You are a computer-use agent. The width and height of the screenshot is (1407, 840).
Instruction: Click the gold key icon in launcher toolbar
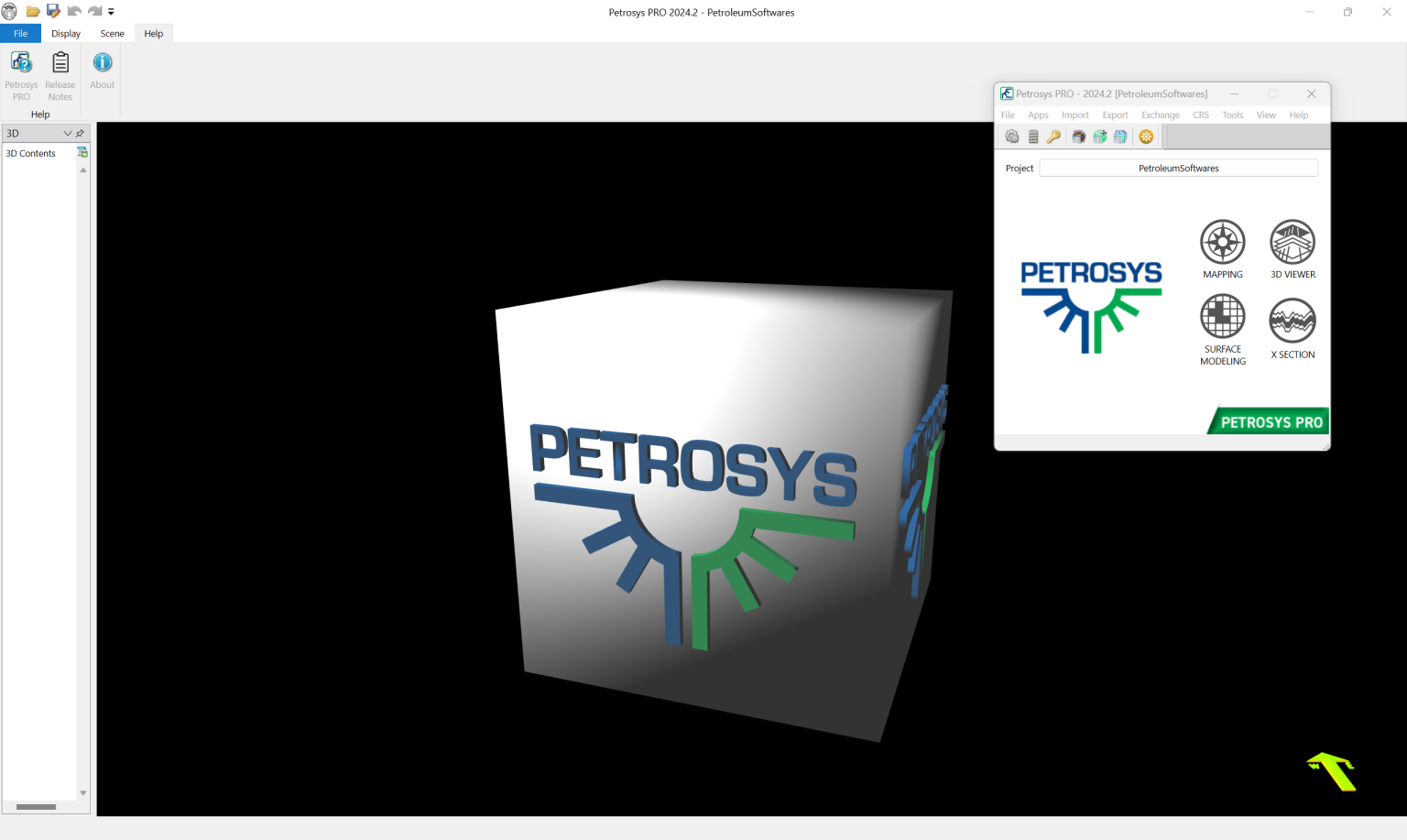1054,136
